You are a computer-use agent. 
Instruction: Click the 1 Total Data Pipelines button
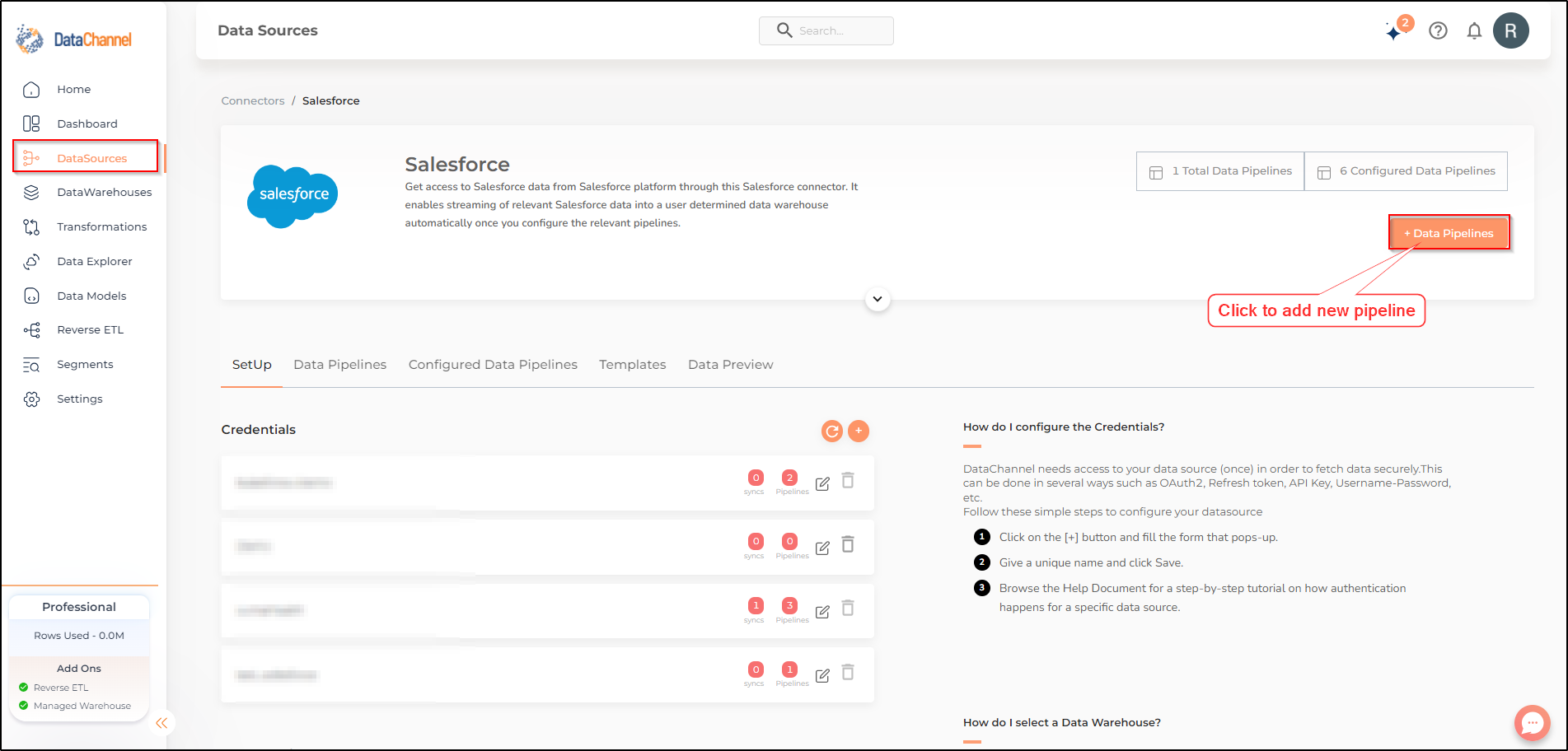pos(1220,171)
